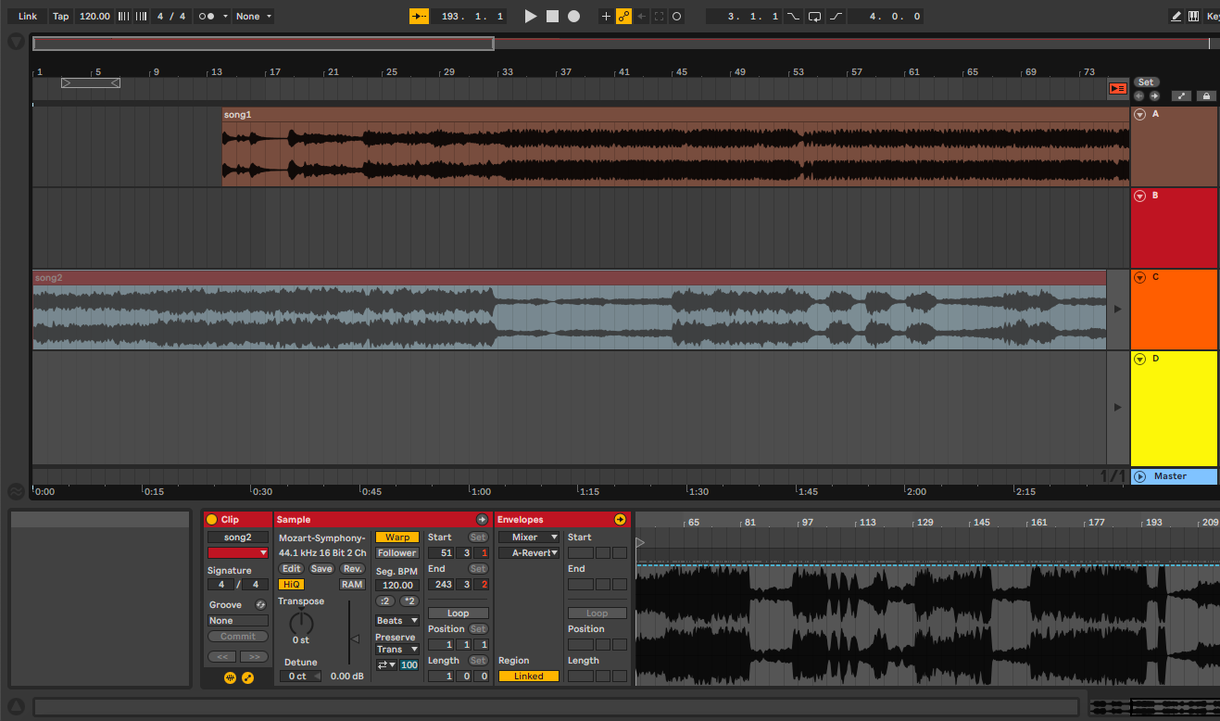Toggle the Automation Arm button
Screen dimensions: 1220x721
point(624,16)
